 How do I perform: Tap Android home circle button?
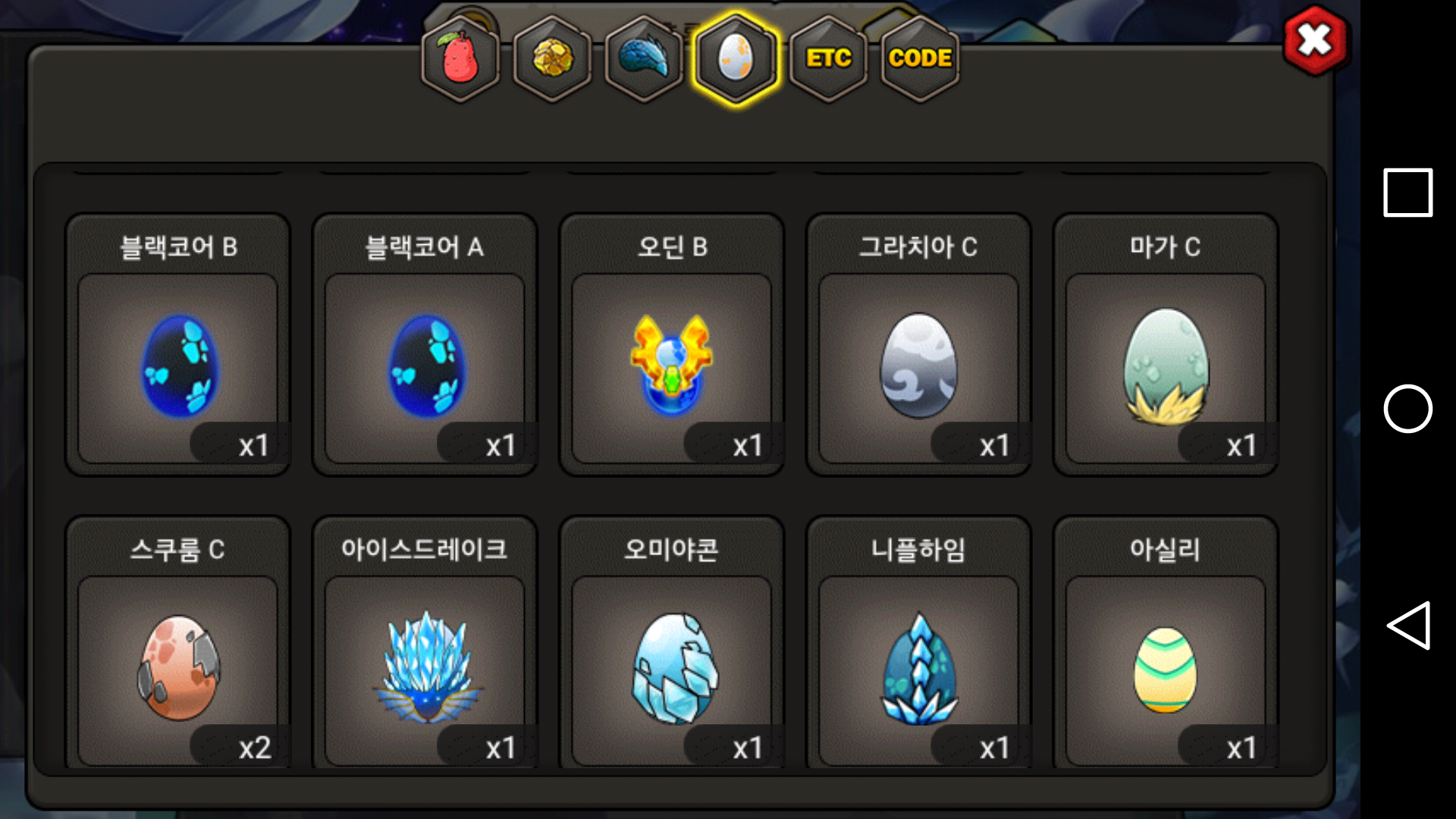1408,409
